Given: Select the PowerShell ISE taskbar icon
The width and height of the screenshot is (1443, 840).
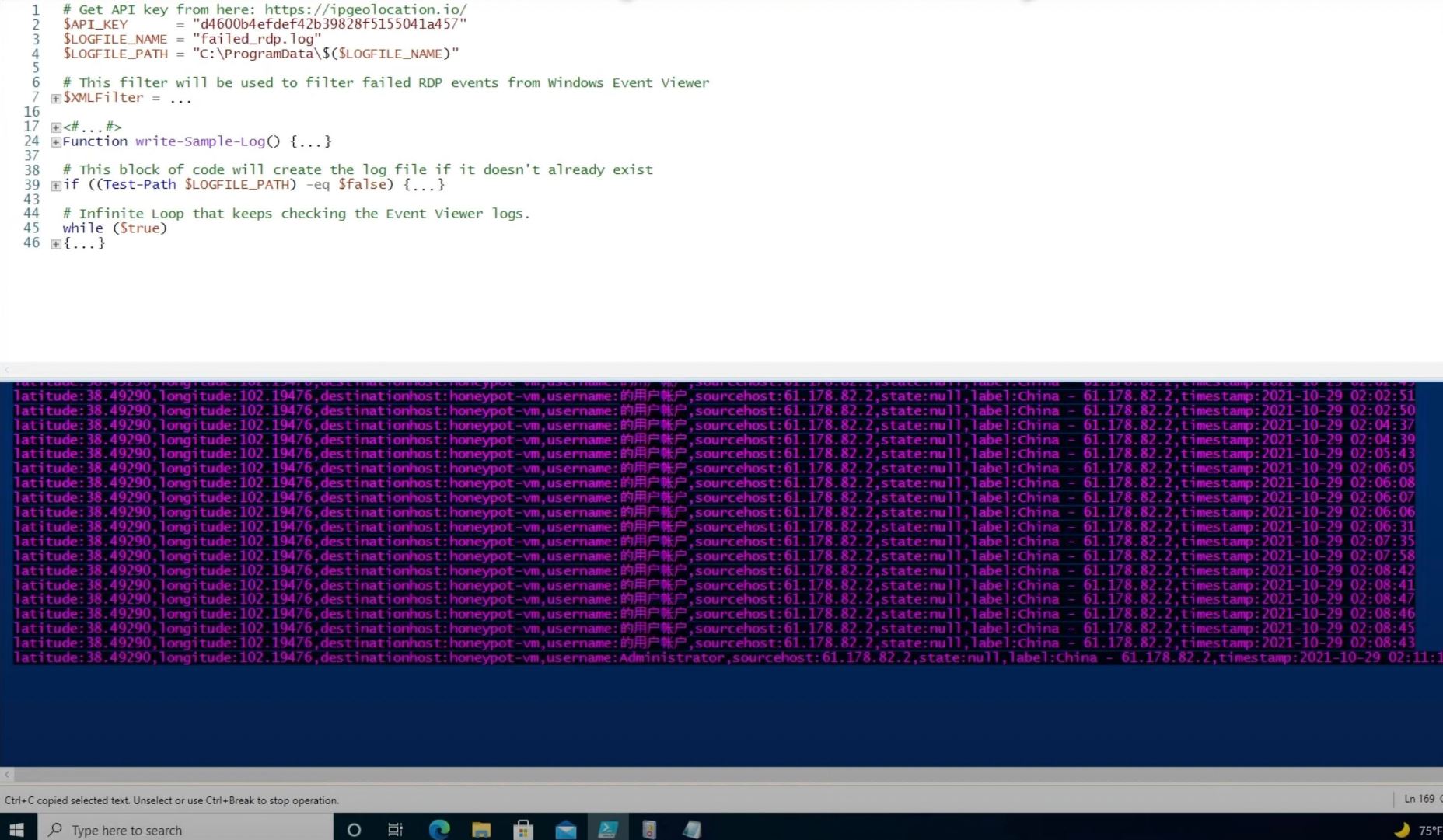Looking at the screenshot, I should click(608, 830).
